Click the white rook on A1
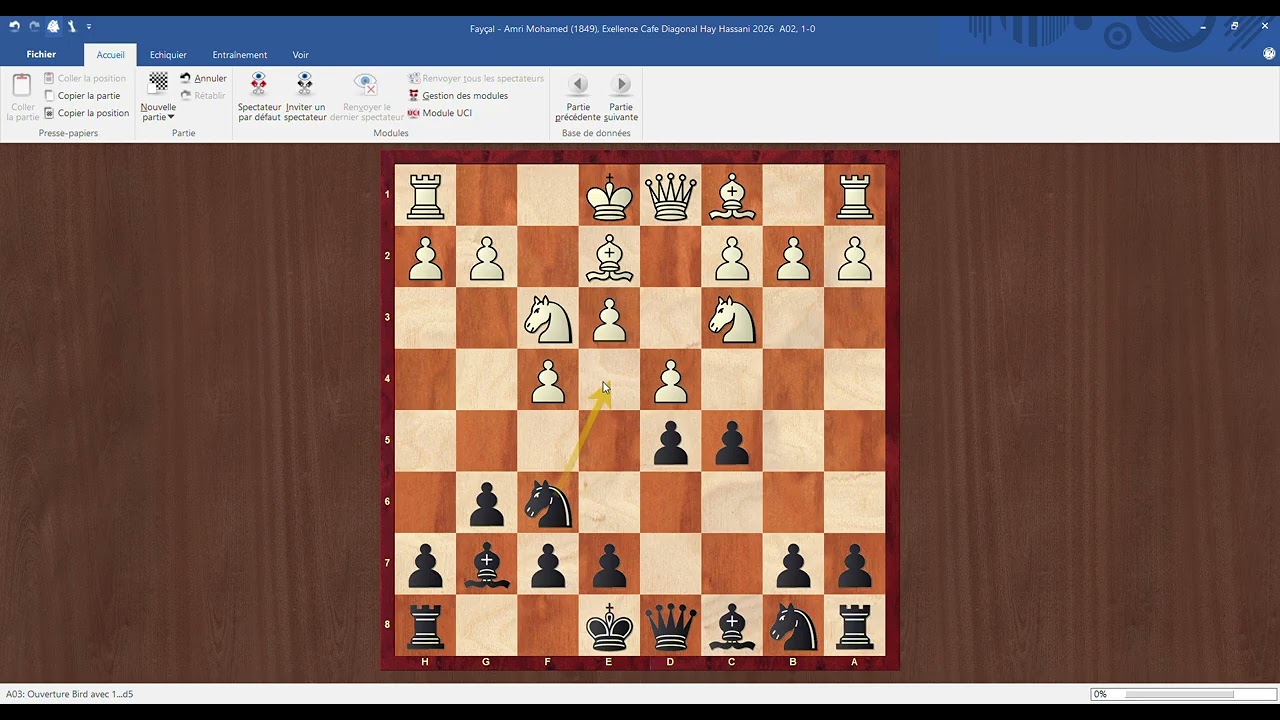Viewport: 1280px width, 720px height. pos(855,195)
